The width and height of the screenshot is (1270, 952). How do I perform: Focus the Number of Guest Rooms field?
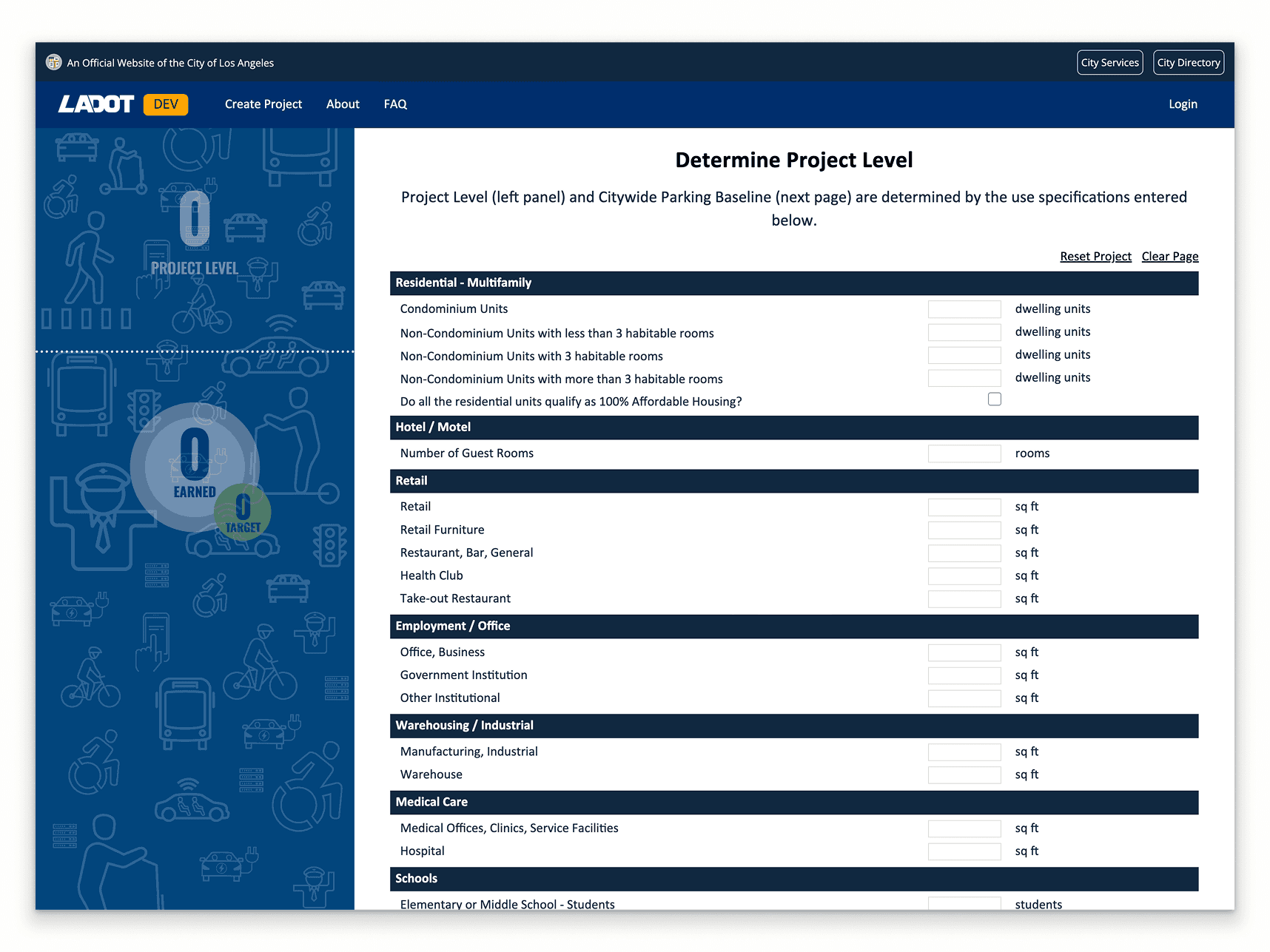[x=964, y=453]
